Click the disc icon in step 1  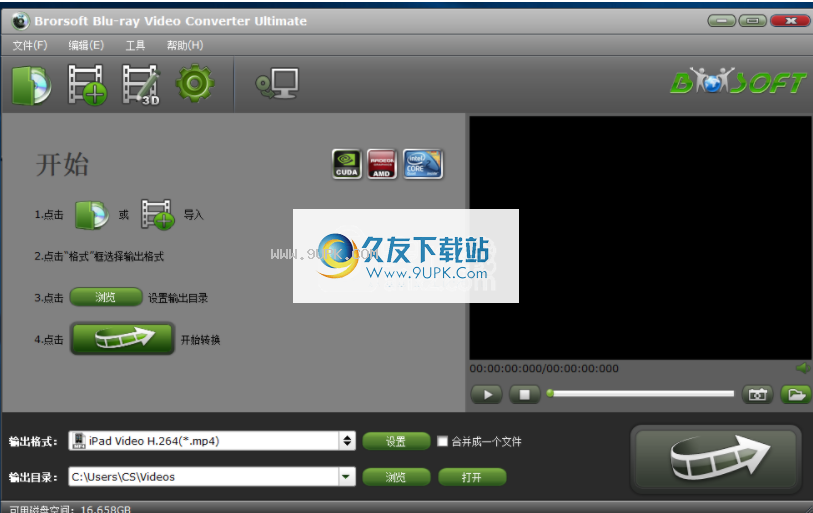[x=91, y=215]
